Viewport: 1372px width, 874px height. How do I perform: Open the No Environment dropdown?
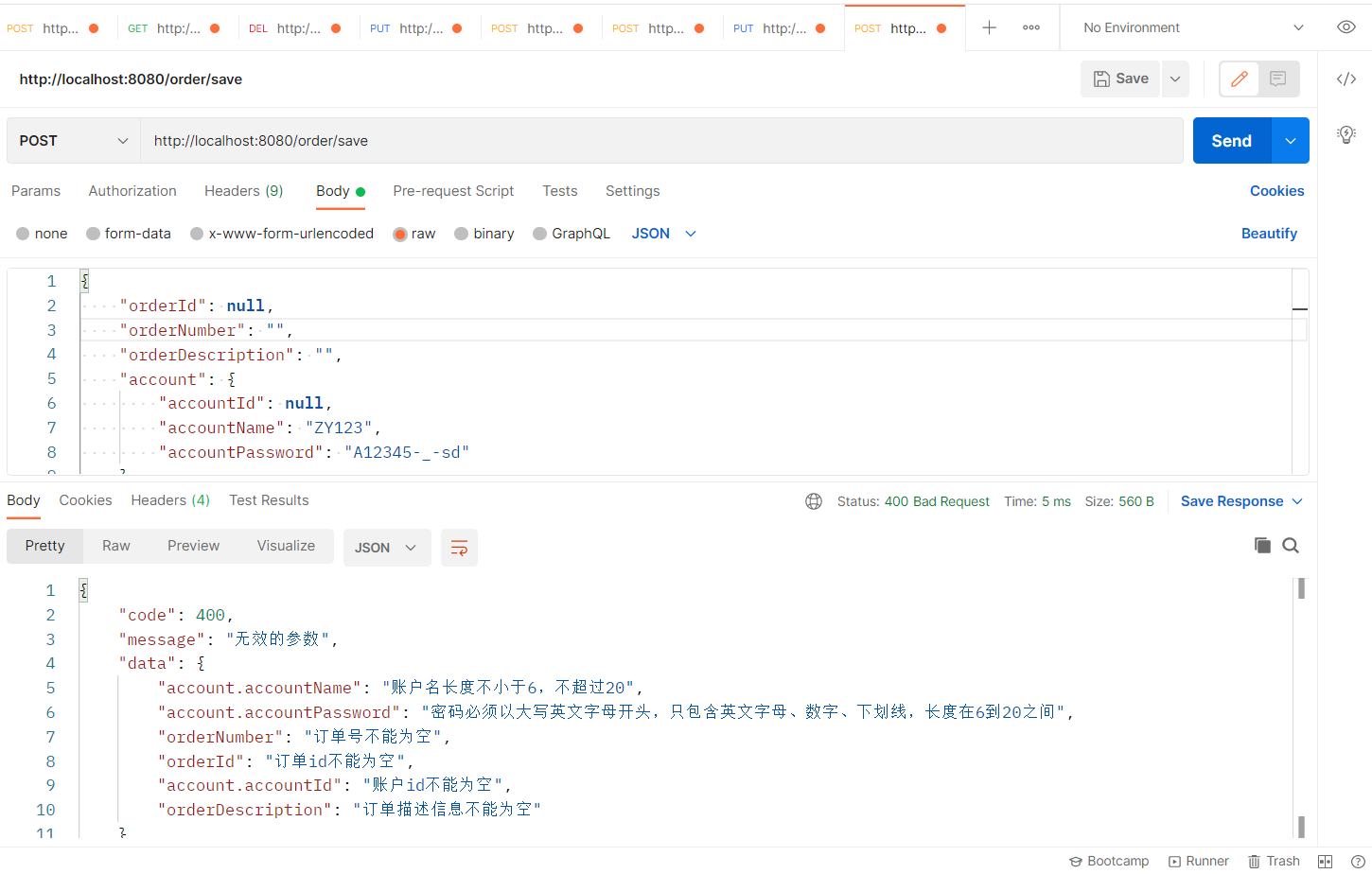[x=1193, y=27]
